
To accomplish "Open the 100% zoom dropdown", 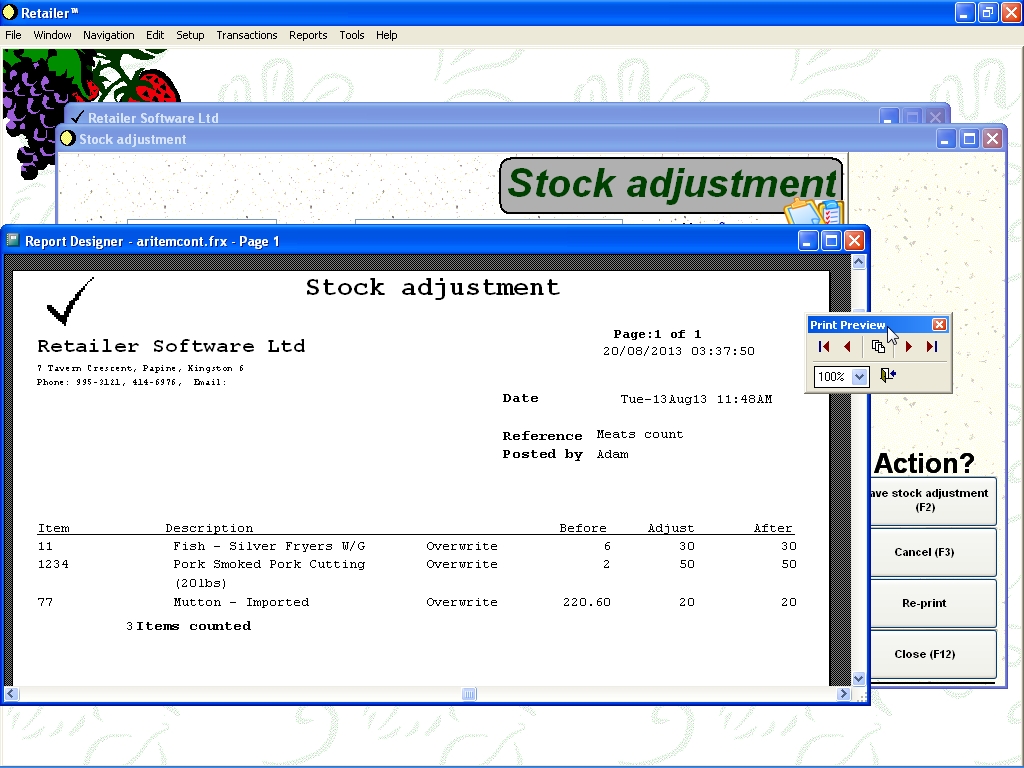I will coord(859,377).
